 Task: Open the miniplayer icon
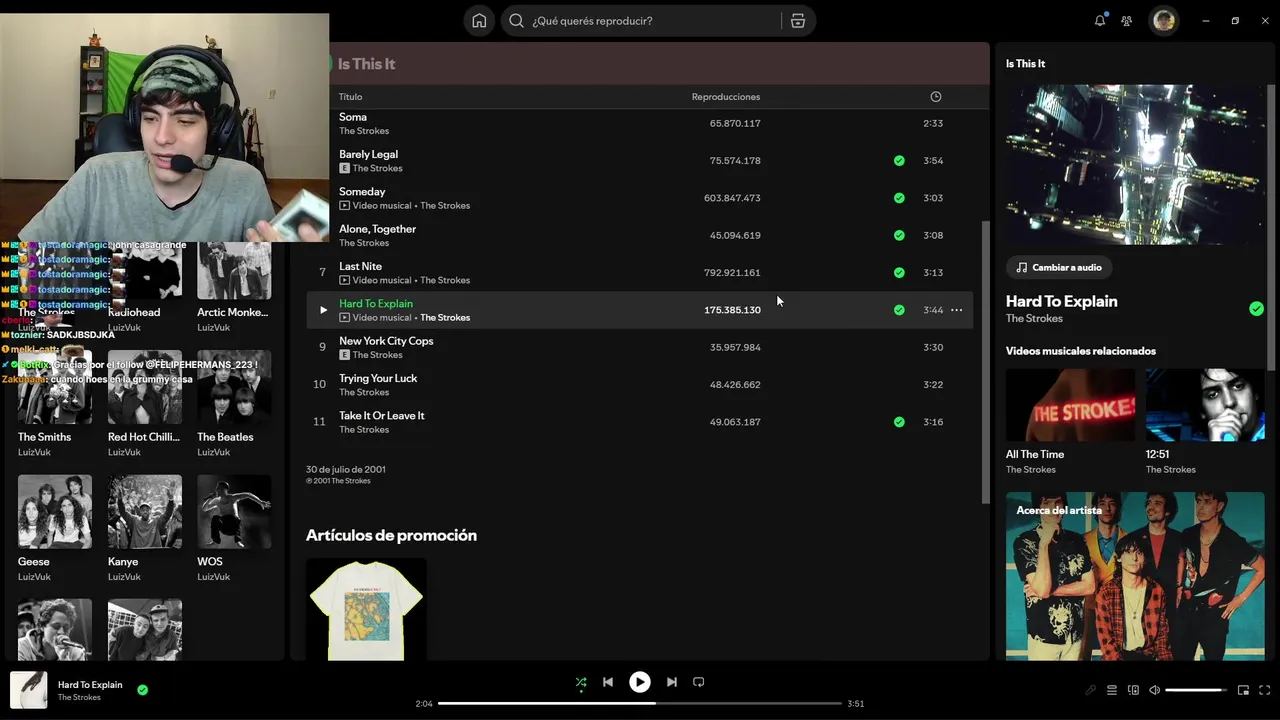click(1243, 690)
